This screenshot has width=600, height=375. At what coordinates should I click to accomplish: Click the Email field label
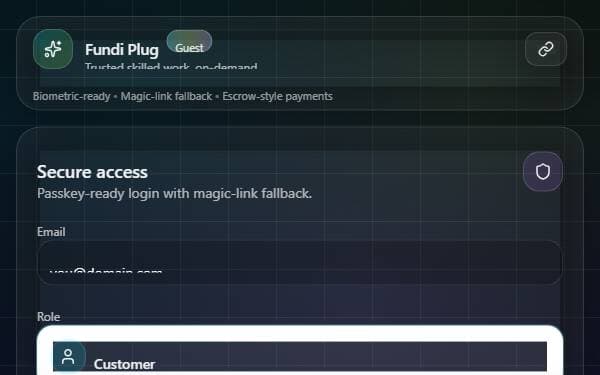pyautogui.click(x=51, y=232)
